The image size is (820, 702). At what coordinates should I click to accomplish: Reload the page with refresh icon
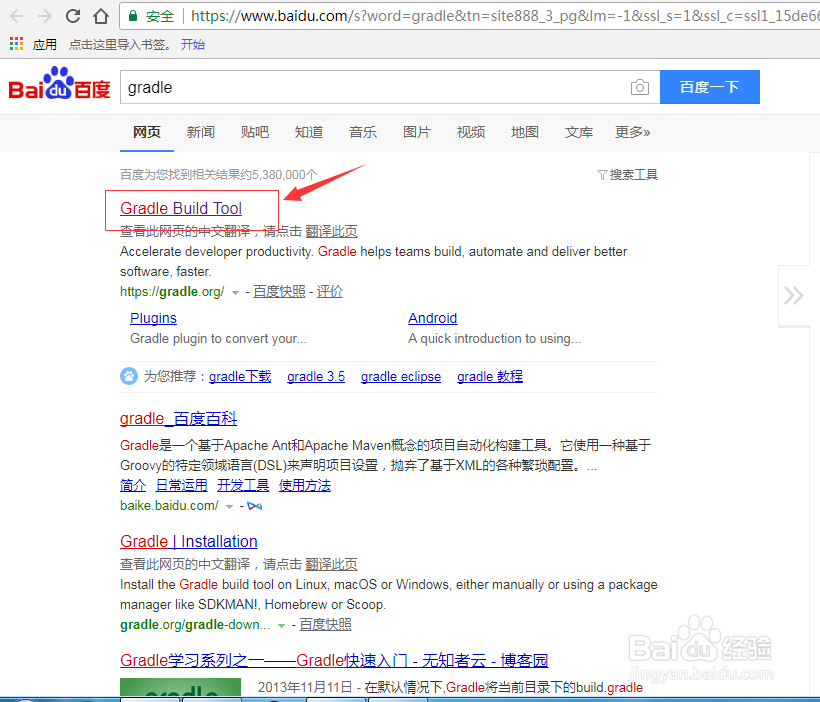(x=73, y=16)
